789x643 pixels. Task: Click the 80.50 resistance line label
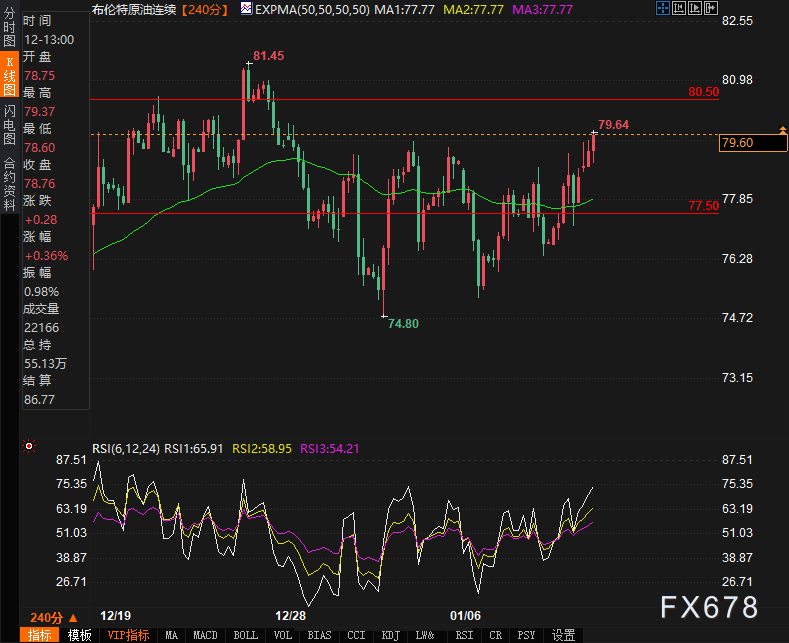pyautogui.click(x=703, y=92)
